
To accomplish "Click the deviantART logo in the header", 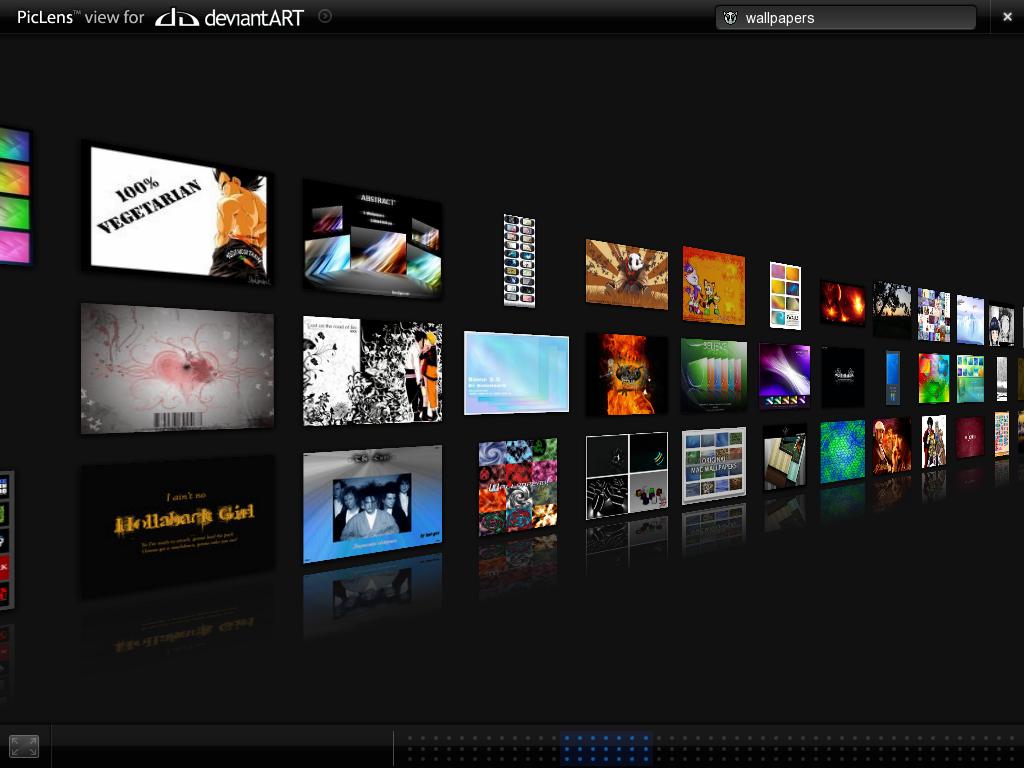I will click(229, 18).
